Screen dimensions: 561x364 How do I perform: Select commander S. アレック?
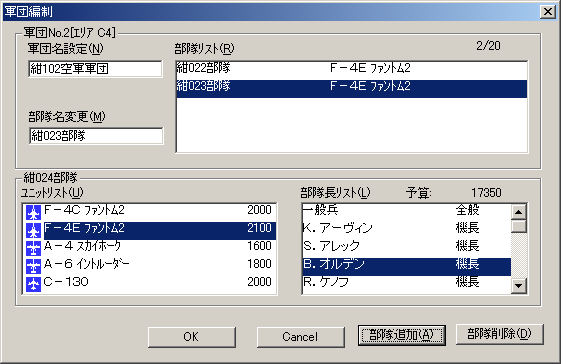point(407,248)
